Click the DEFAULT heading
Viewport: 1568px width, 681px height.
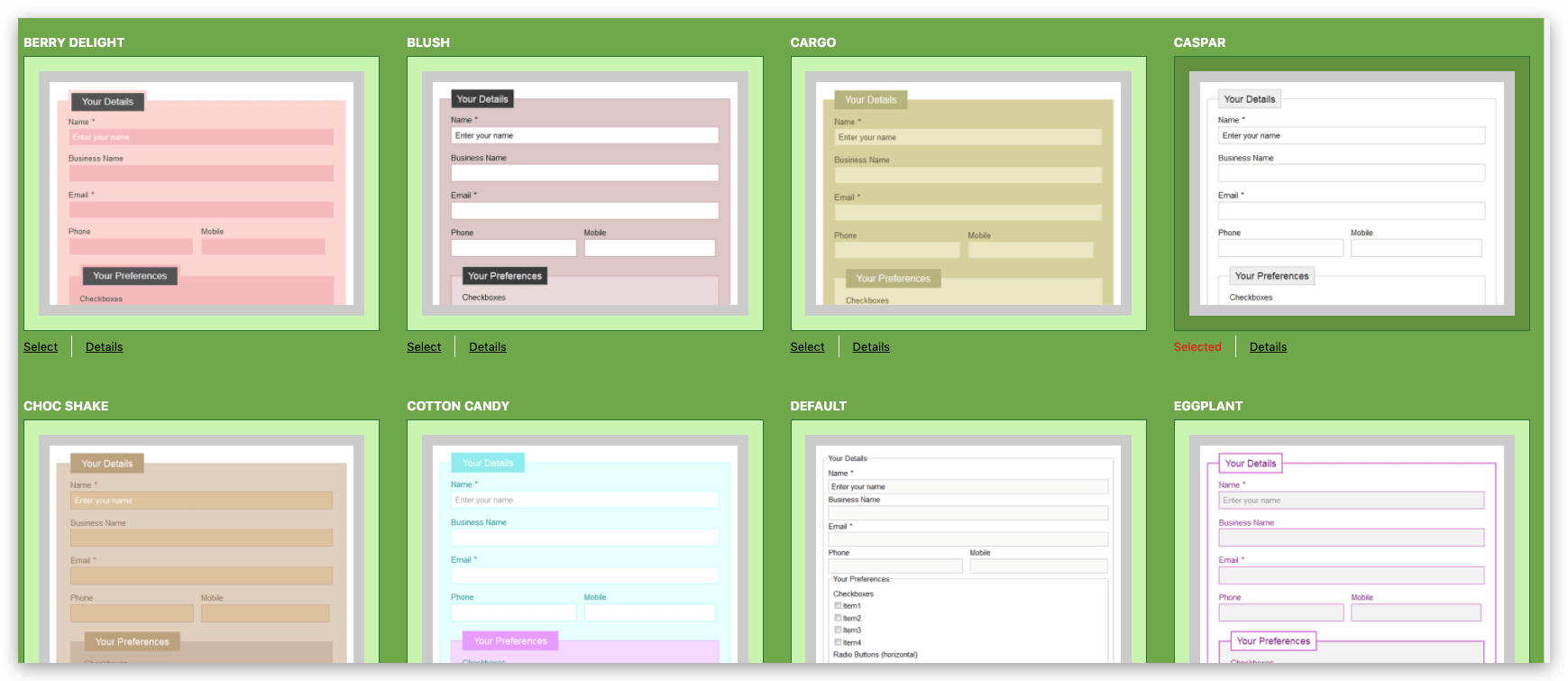819,406
